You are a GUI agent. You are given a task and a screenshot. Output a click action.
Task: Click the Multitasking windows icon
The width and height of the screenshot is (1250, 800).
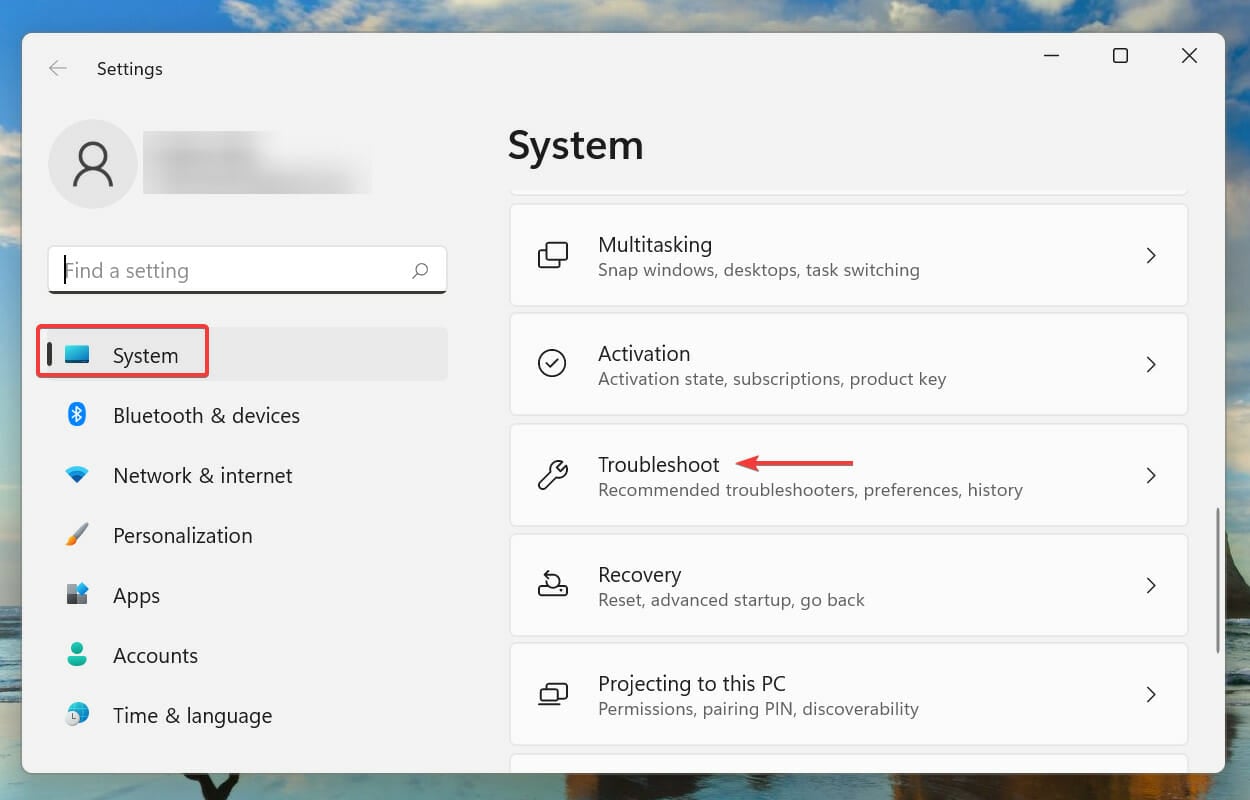tap(553, 256)
